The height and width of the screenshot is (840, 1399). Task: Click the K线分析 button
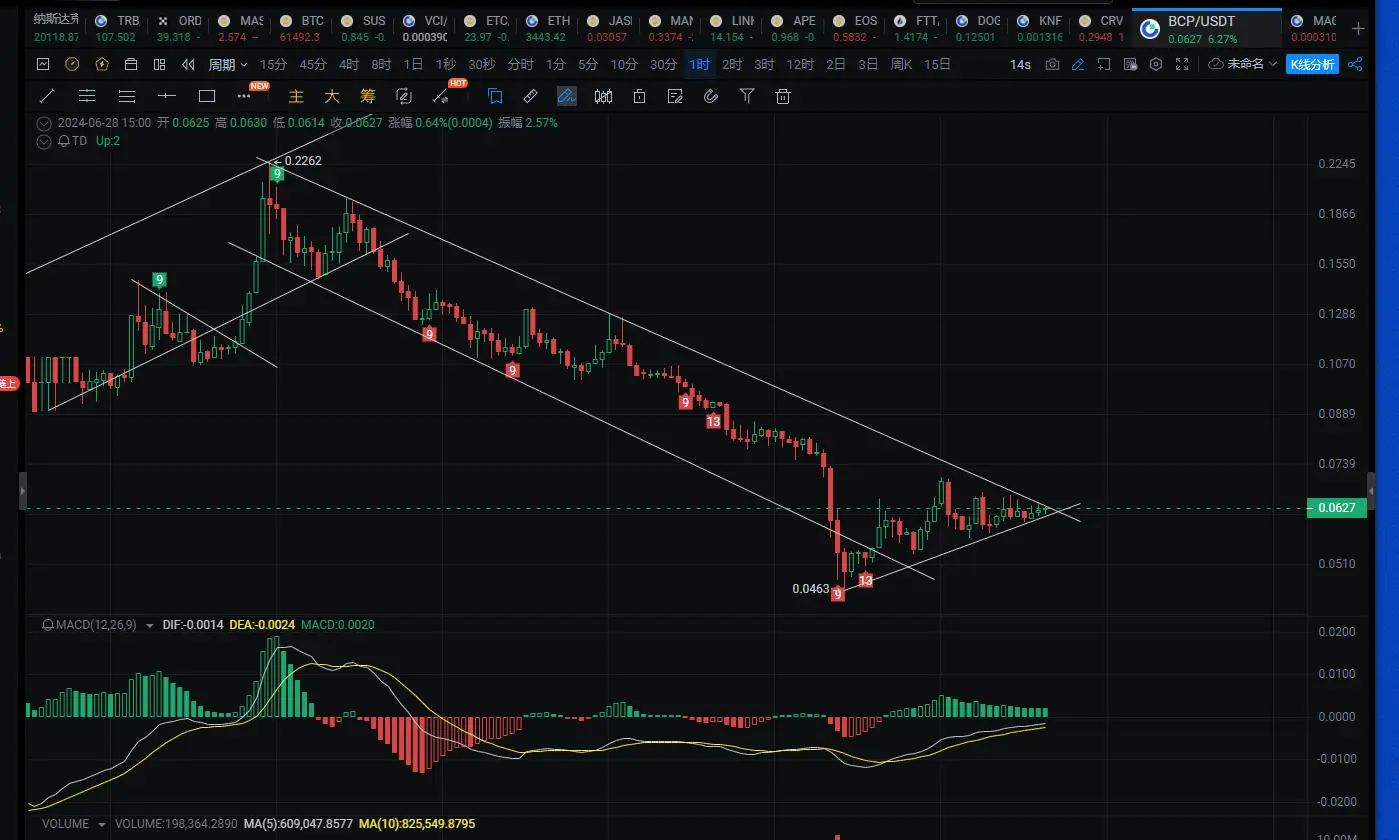pos(1312,65)
